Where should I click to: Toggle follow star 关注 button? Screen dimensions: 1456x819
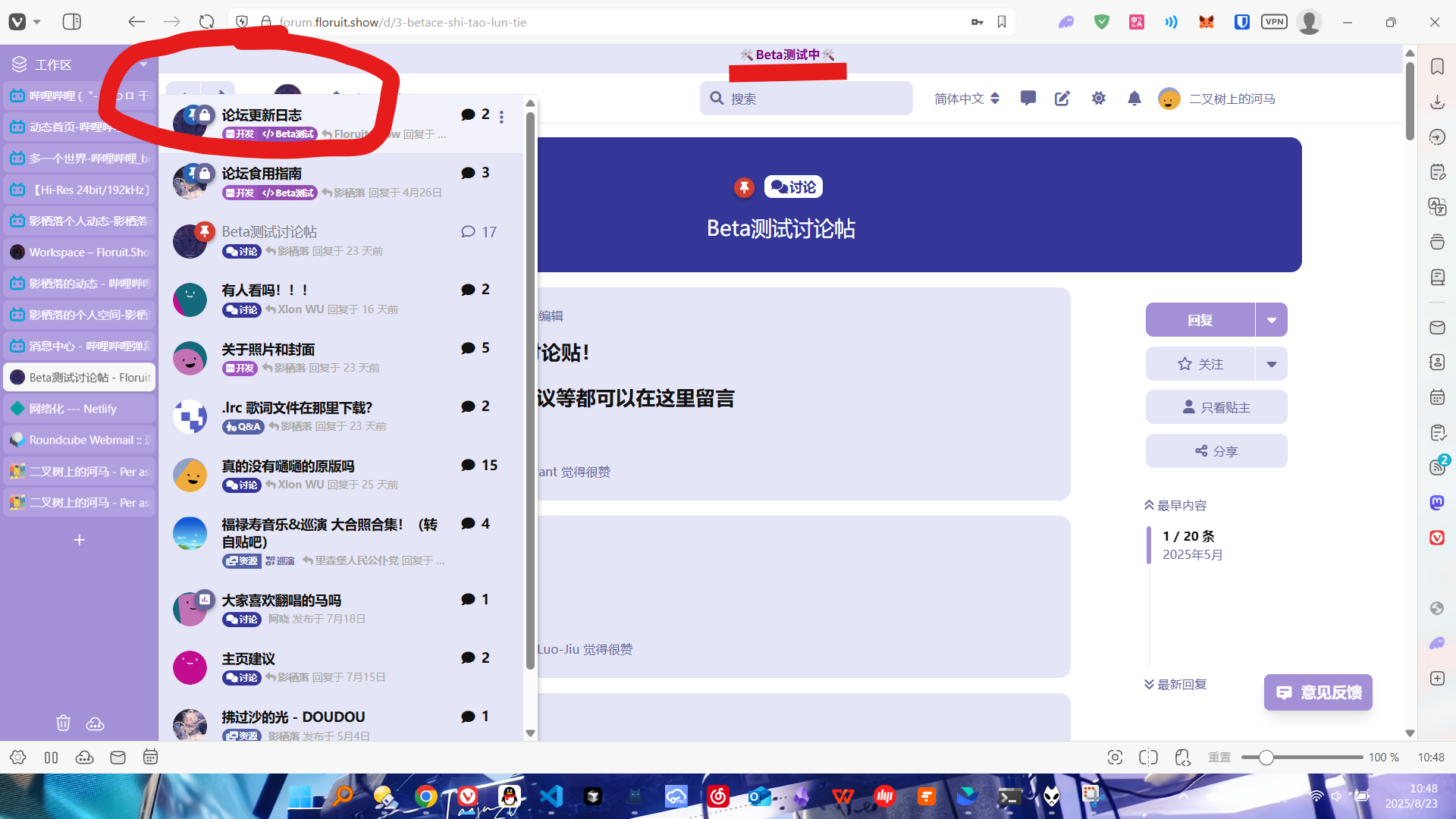click(1200, 364)
